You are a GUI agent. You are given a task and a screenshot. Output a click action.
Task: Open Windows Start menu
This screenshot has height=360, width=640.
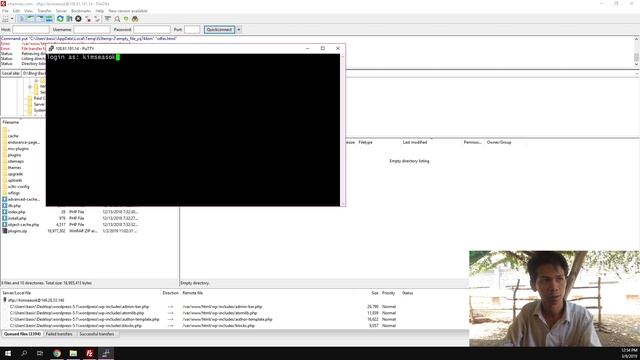[8, 353]
